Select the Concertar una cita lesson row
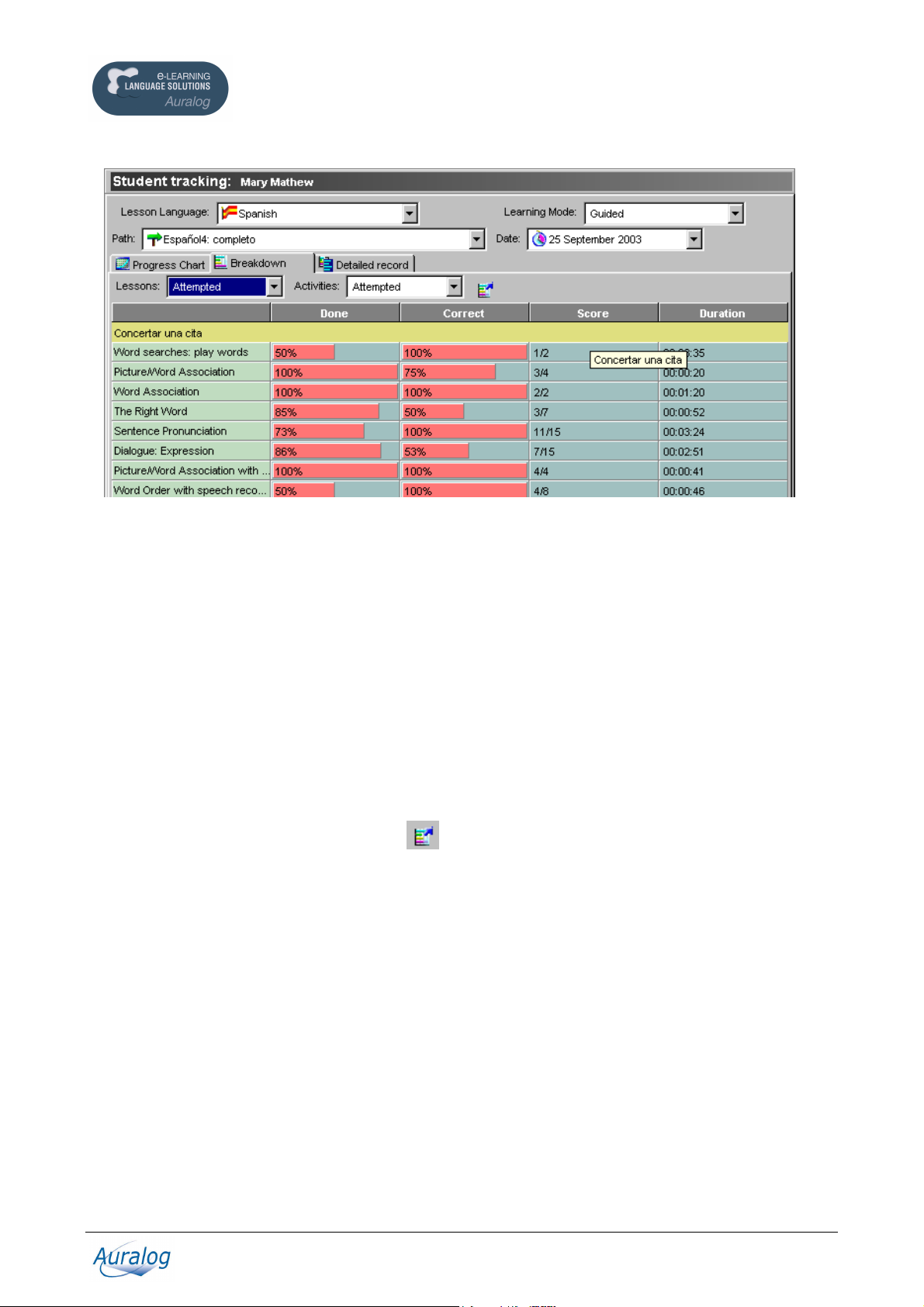Image resolution: width=924 pixels, height=1307 pixels. (449, 333)
